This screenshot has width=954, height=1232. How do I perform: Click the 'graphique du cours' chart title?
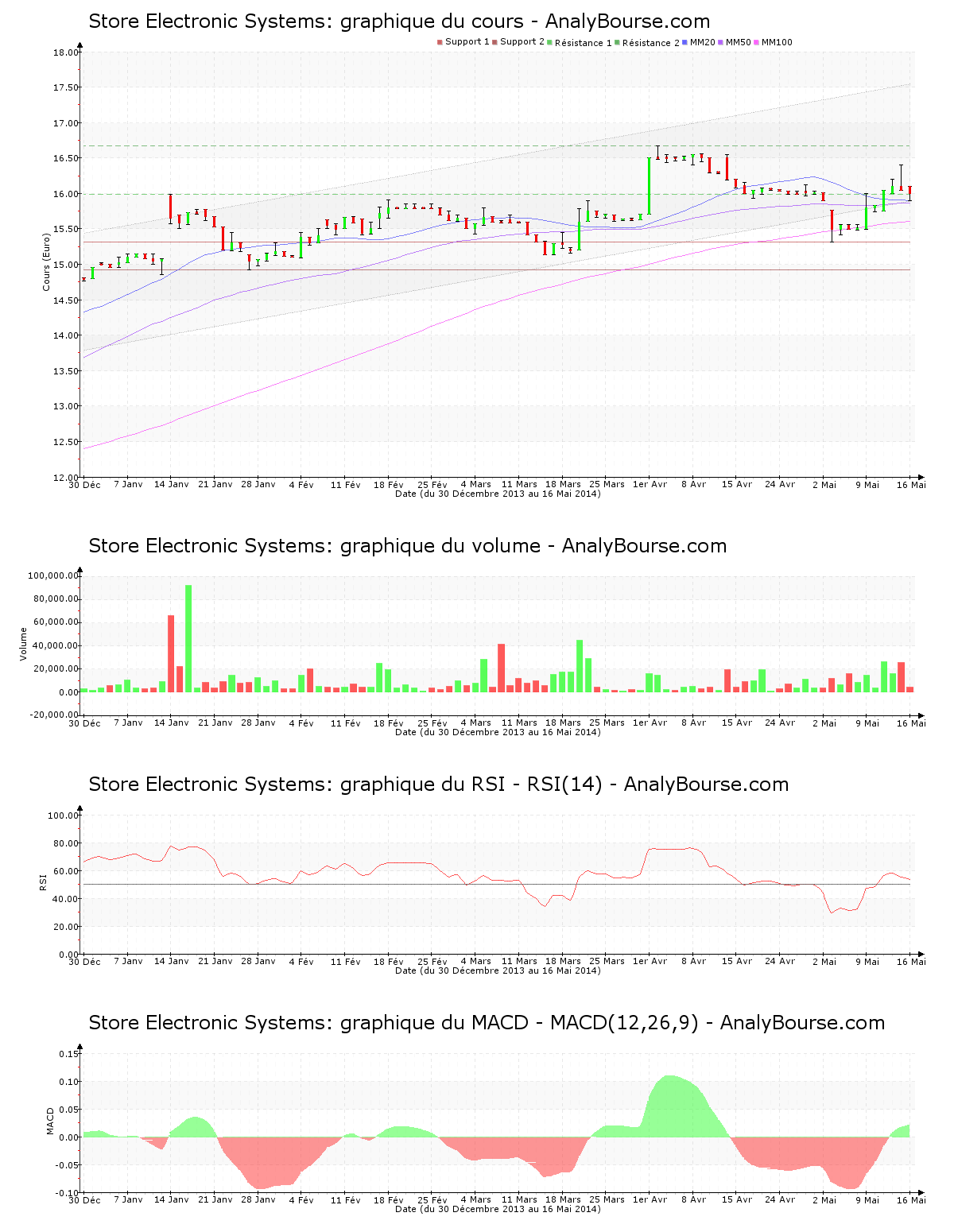pyautogui.click(x=399, y=21)
